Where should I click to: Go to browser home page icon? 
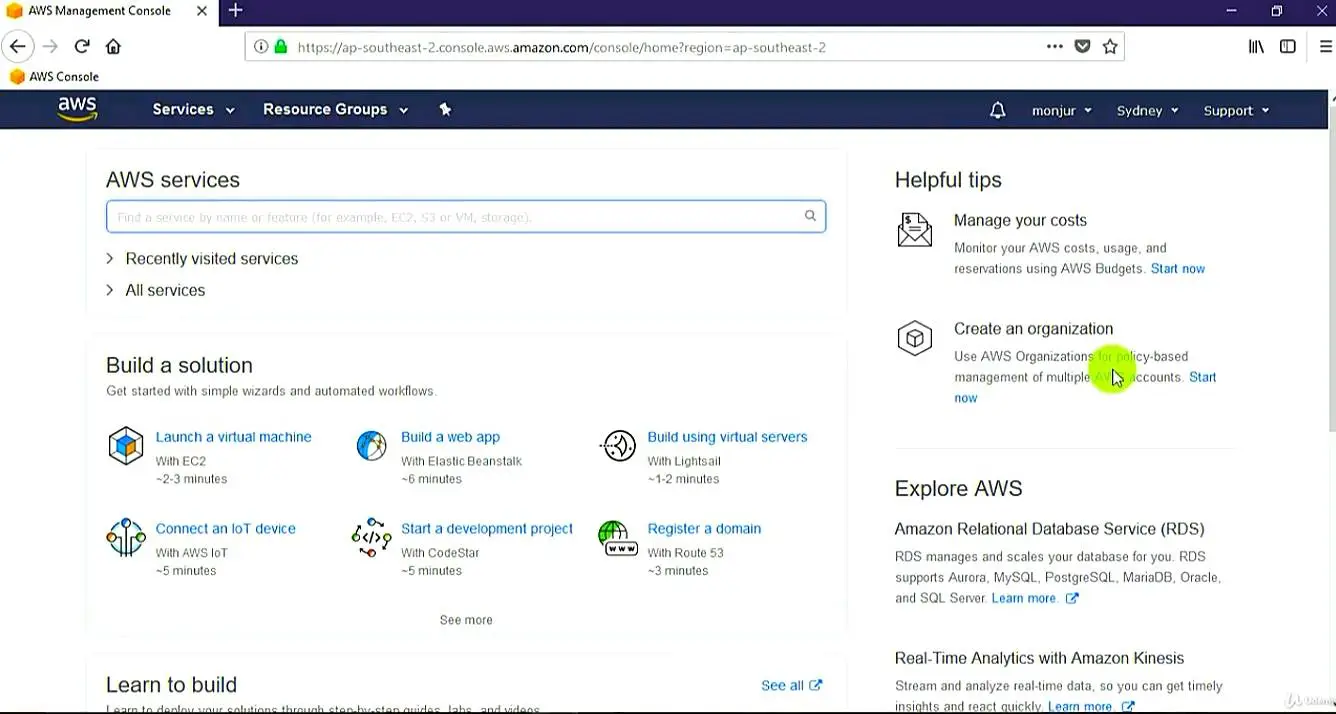113,46
